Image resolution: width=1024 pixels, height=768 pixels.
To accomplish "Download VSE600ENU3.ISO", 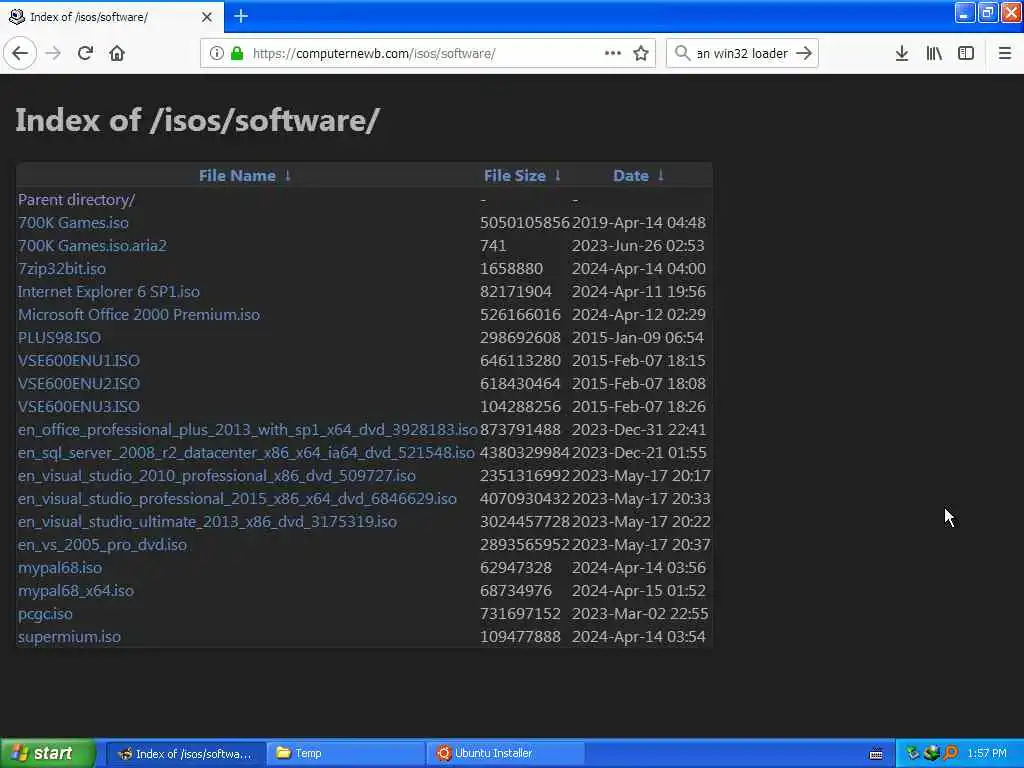I will click(x=78, y=406).
